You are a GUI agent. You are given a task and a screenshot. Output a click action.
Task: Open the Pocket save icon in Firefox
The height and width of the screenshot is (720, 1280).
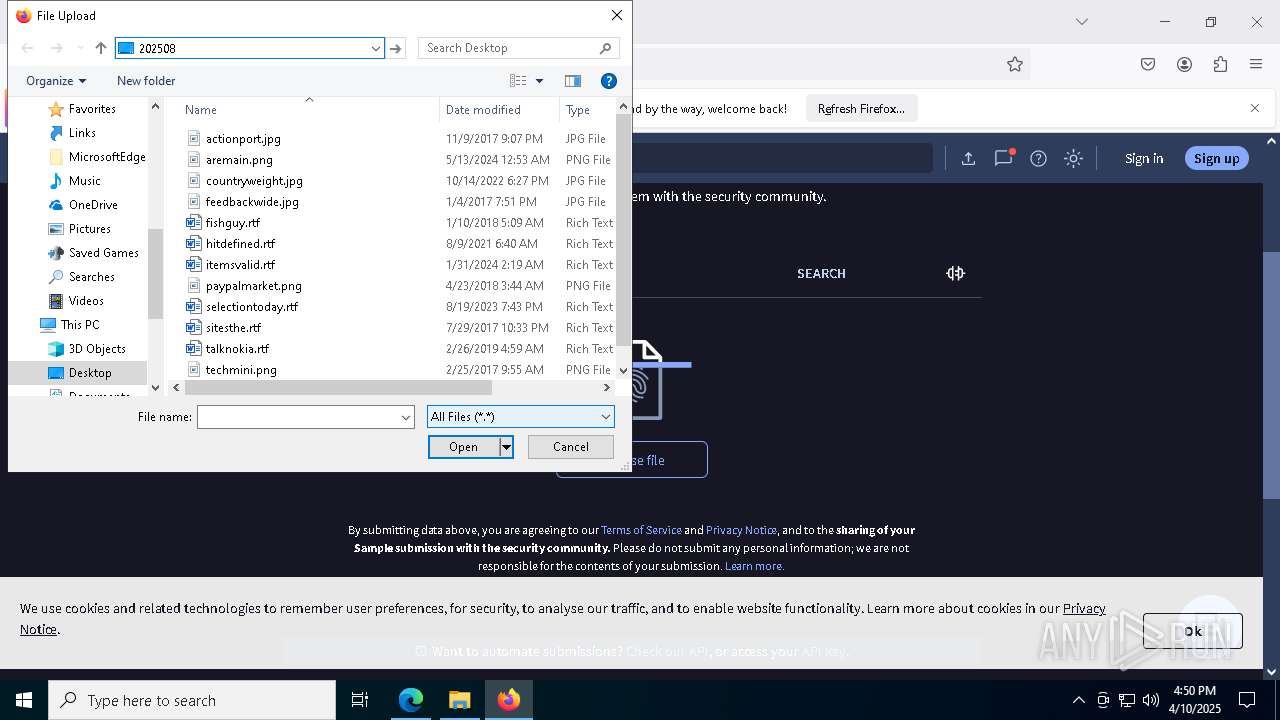coord(1148,64)
